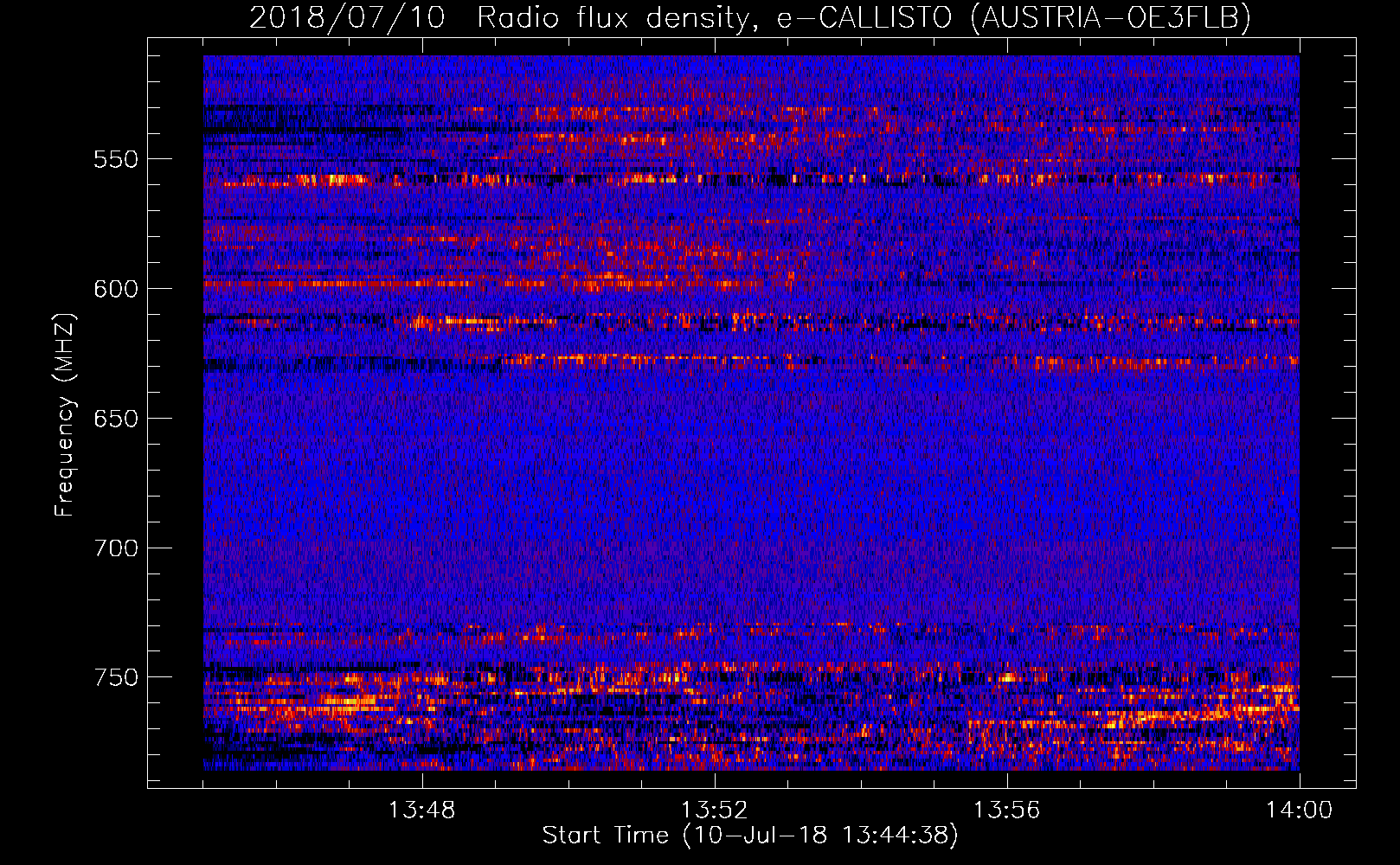1400x865 pixels.
Task: Click the 700 frequency tick label
Action: [116, 548]
